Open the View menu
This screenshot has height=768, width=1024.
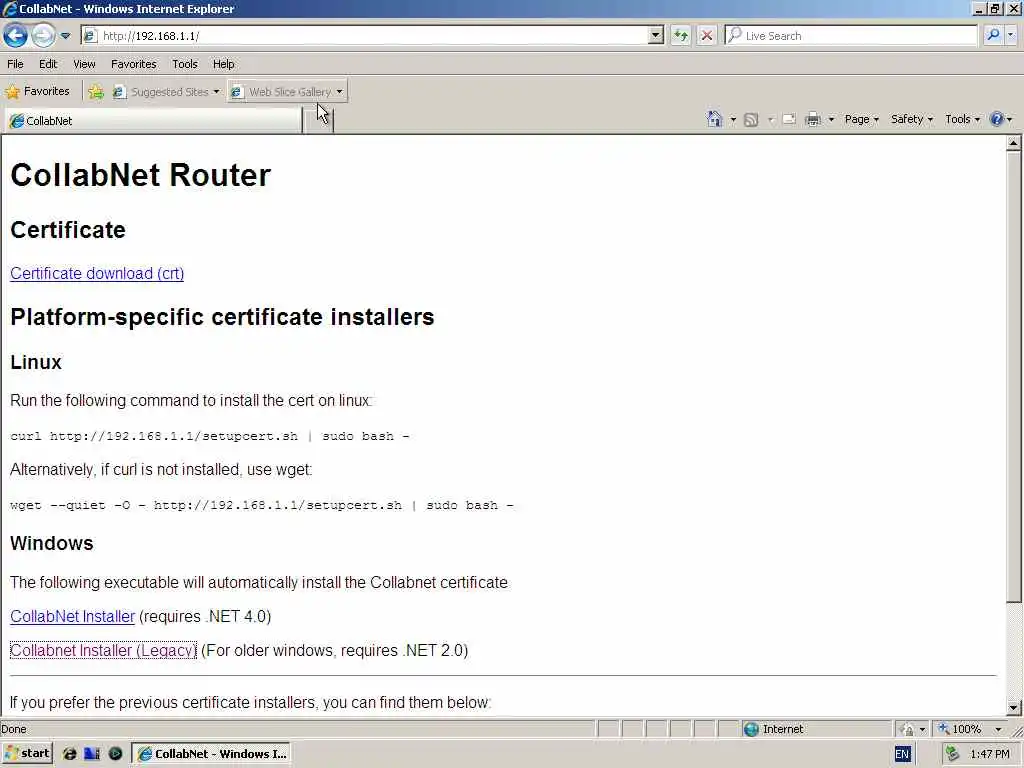[x=84, y=64]
